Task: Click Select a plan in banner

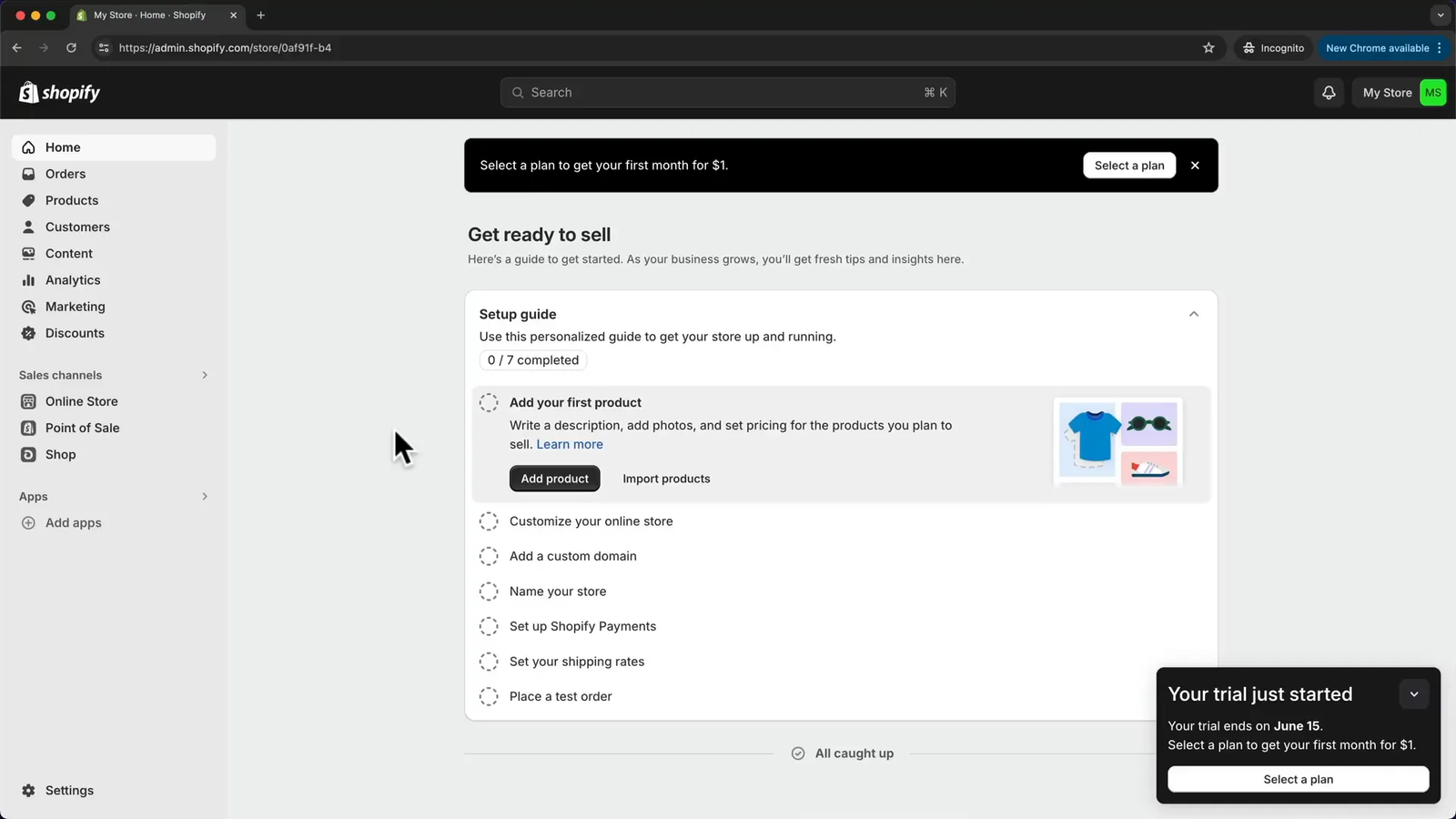Action: pyautogui.click(x=1129, y=166)
